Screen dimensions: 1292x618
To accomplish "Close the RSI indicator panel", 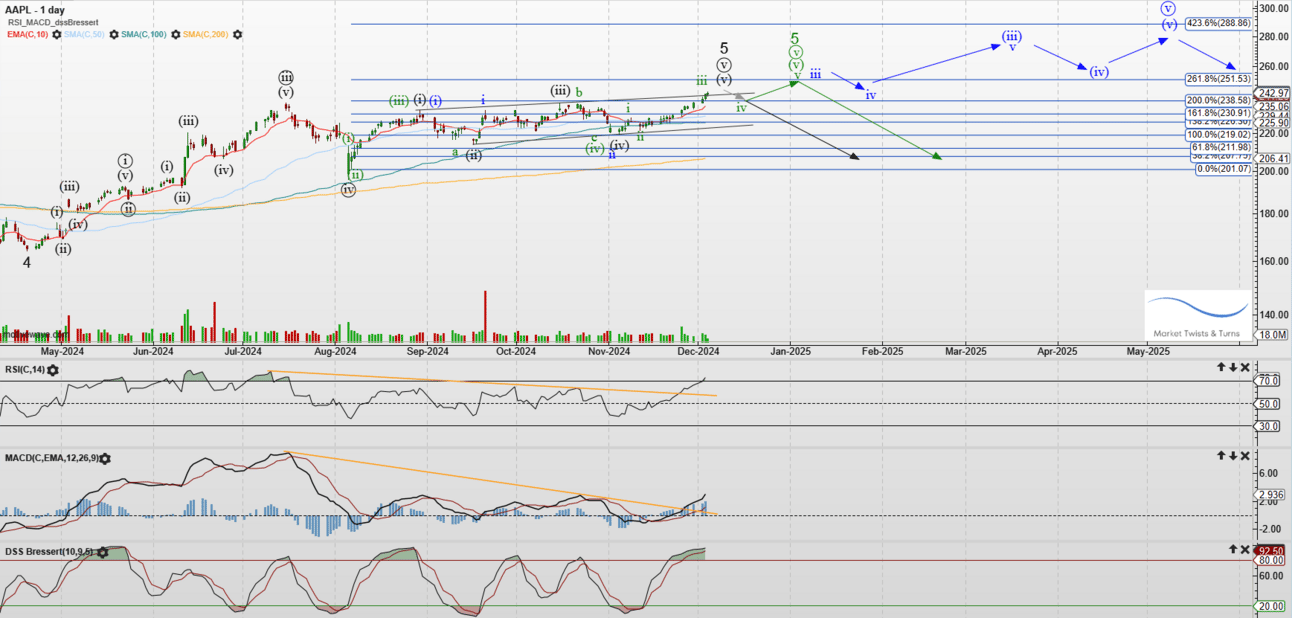I will point(1245,368).
